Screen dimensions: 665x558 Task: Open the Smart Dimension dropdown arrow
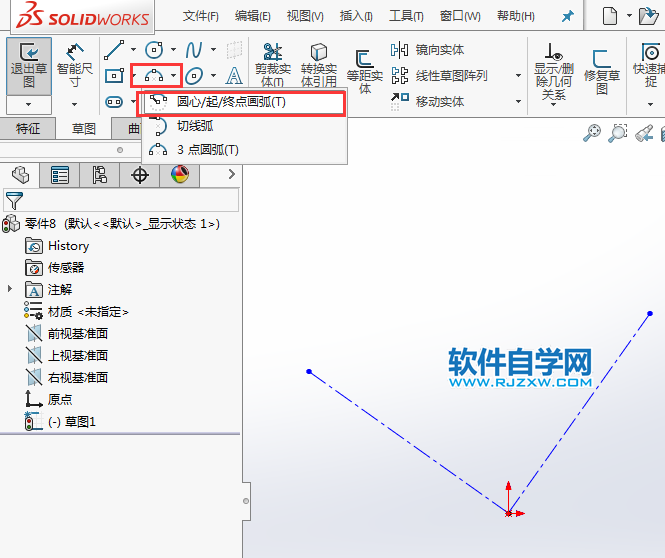(x=75, y=104)
